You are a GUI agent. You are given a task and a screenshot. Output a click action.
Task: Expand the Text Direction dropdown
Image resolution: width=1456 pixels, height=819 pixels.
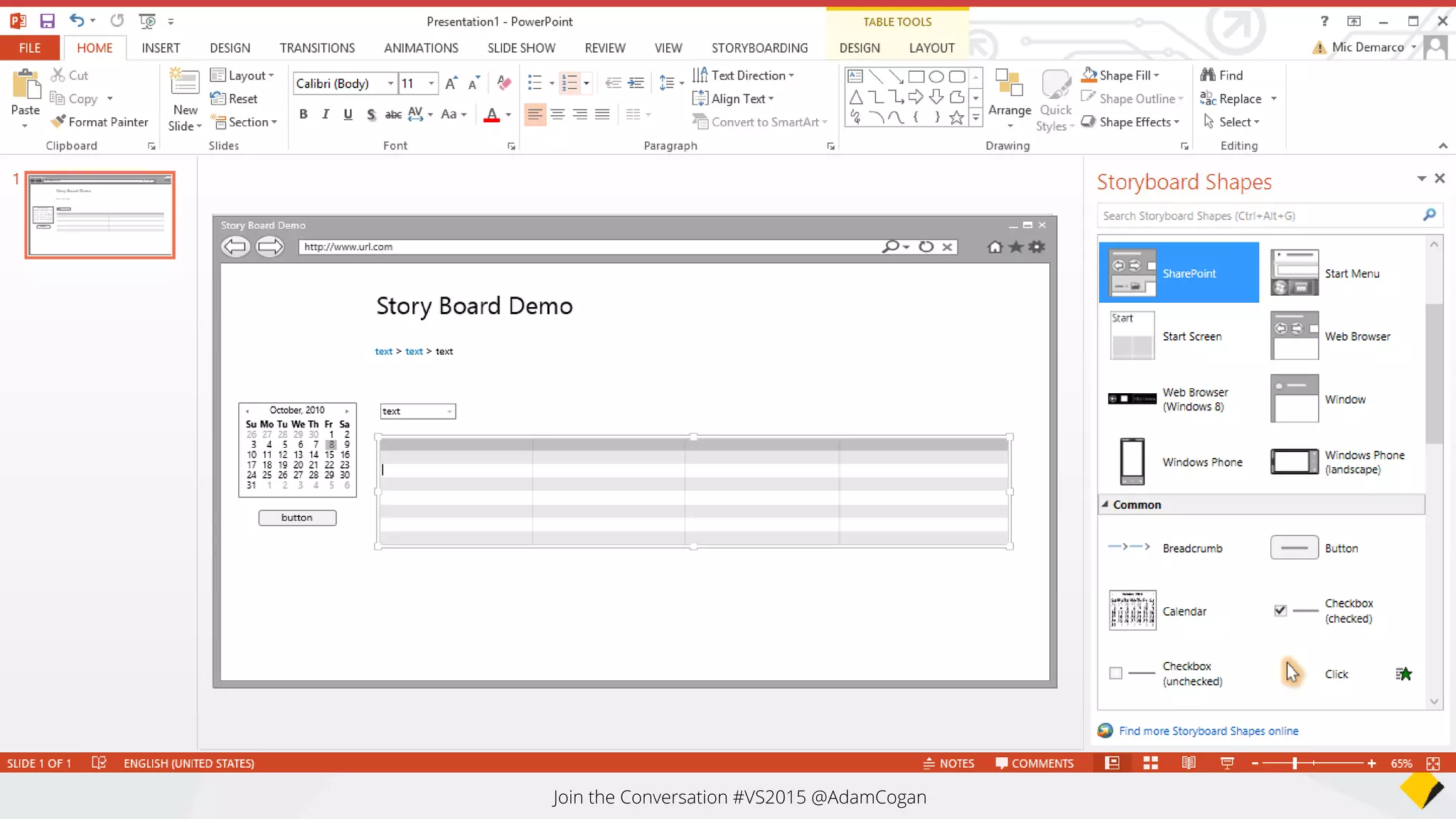coord(743,75)
